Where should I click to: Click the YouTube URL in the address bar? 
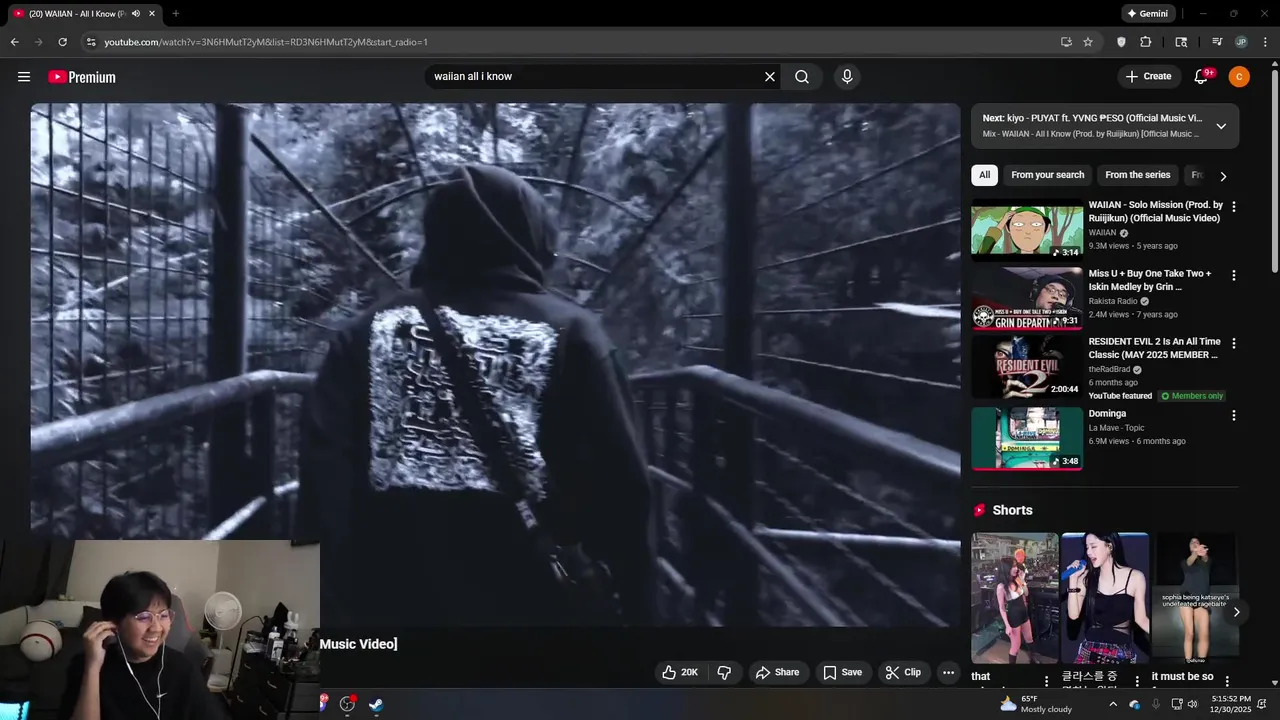click(266, 42)
